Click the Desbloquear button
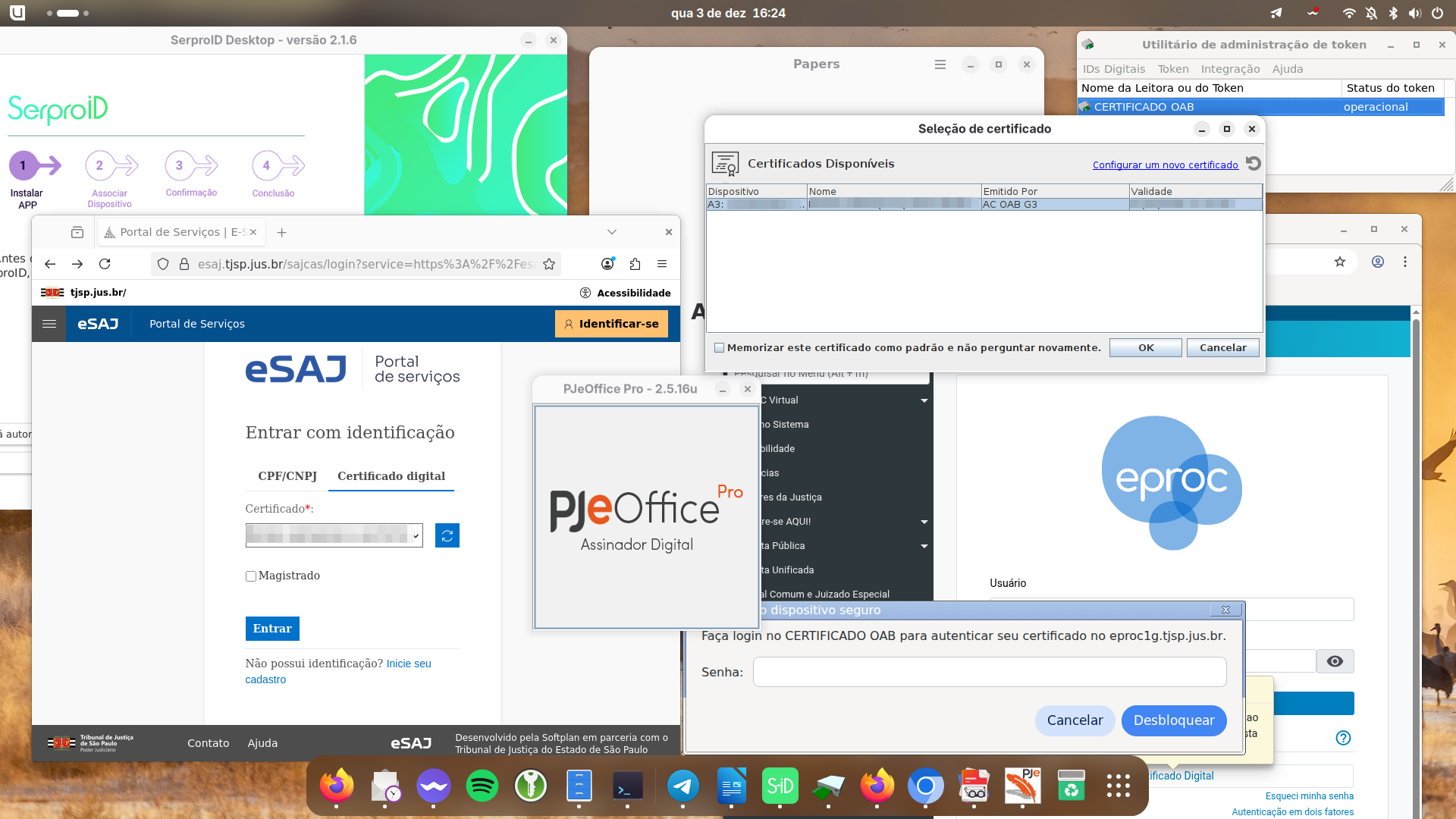The width and height of the screenshot is (1456, 819). tap(1174, 720)
